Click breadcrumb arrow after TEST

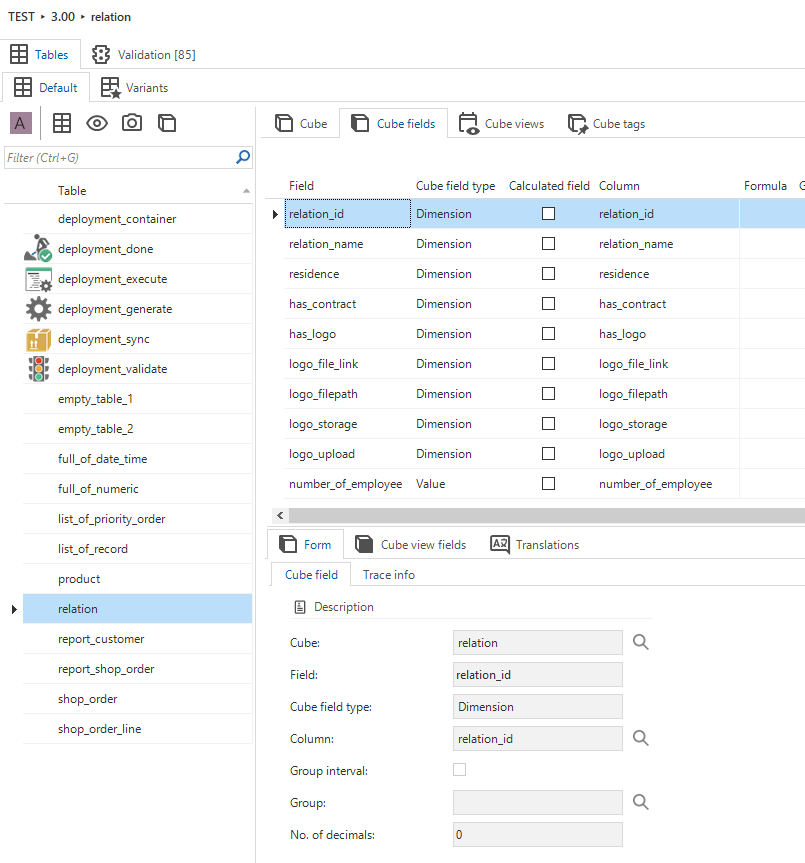point(43,17)
